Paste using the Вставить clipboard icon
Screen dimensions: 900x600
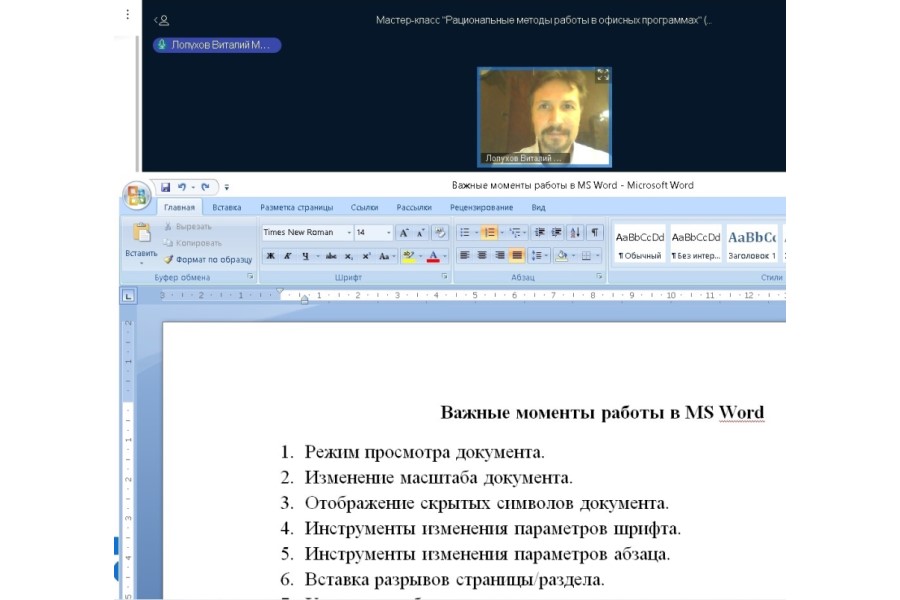141,233
